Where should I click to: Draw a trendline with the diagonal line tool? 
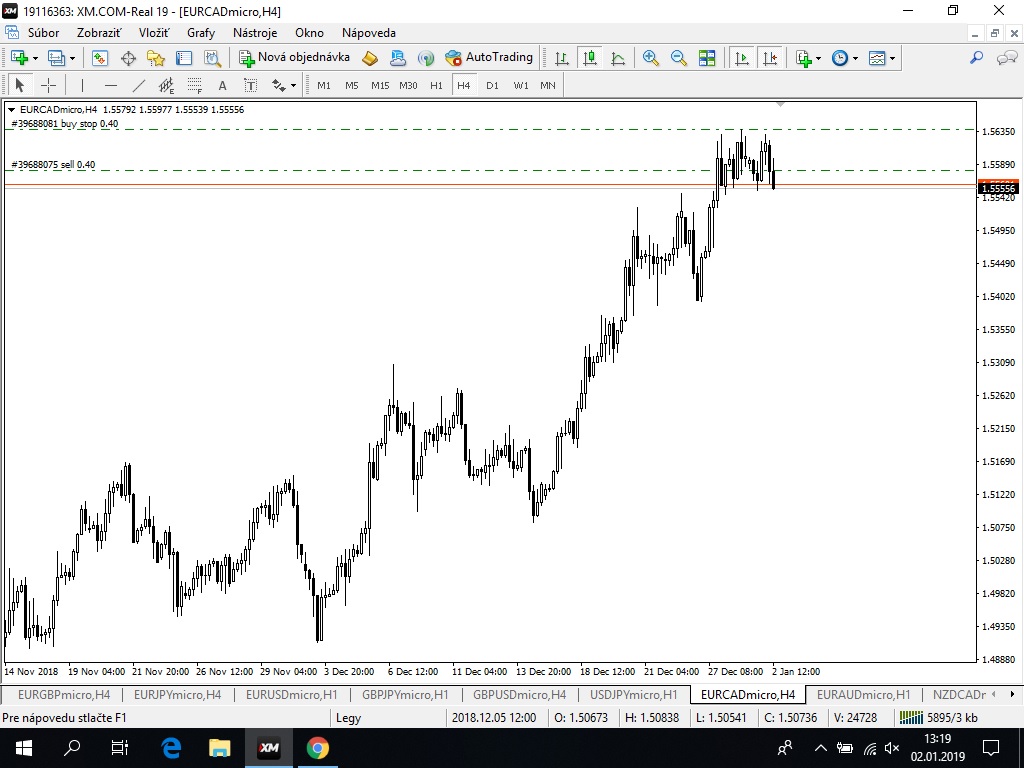click(139, 85)
